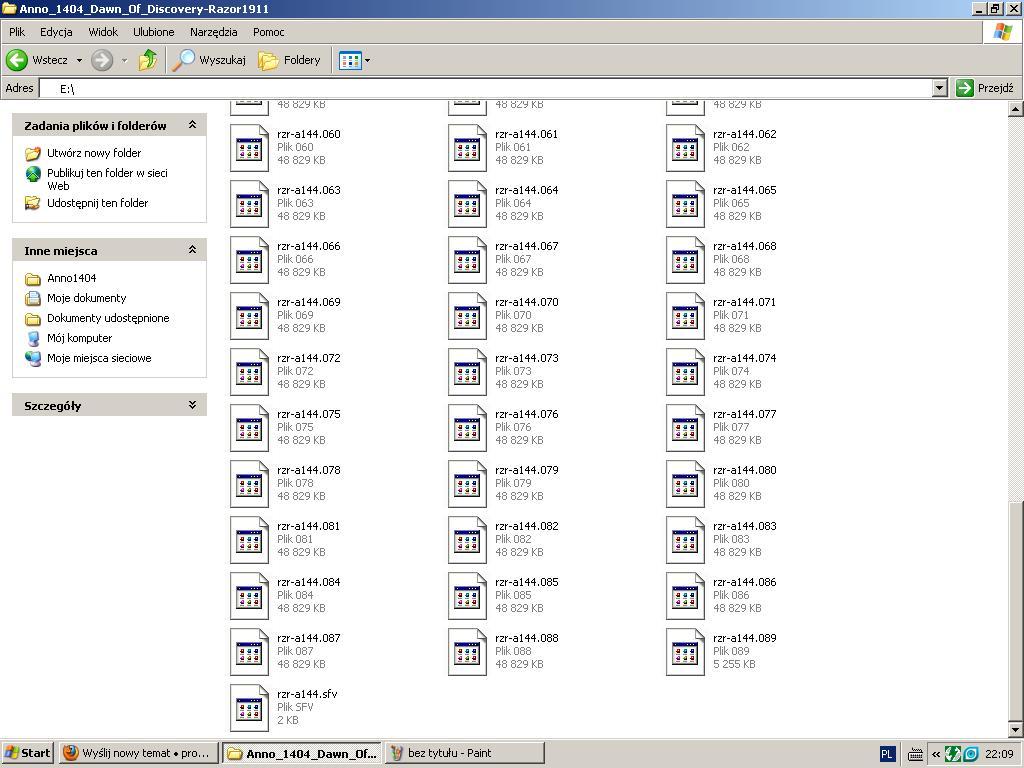Select file icon for rzr-a144.088
This screenshot has width=1024, height=768.
[x=468, y=652]
